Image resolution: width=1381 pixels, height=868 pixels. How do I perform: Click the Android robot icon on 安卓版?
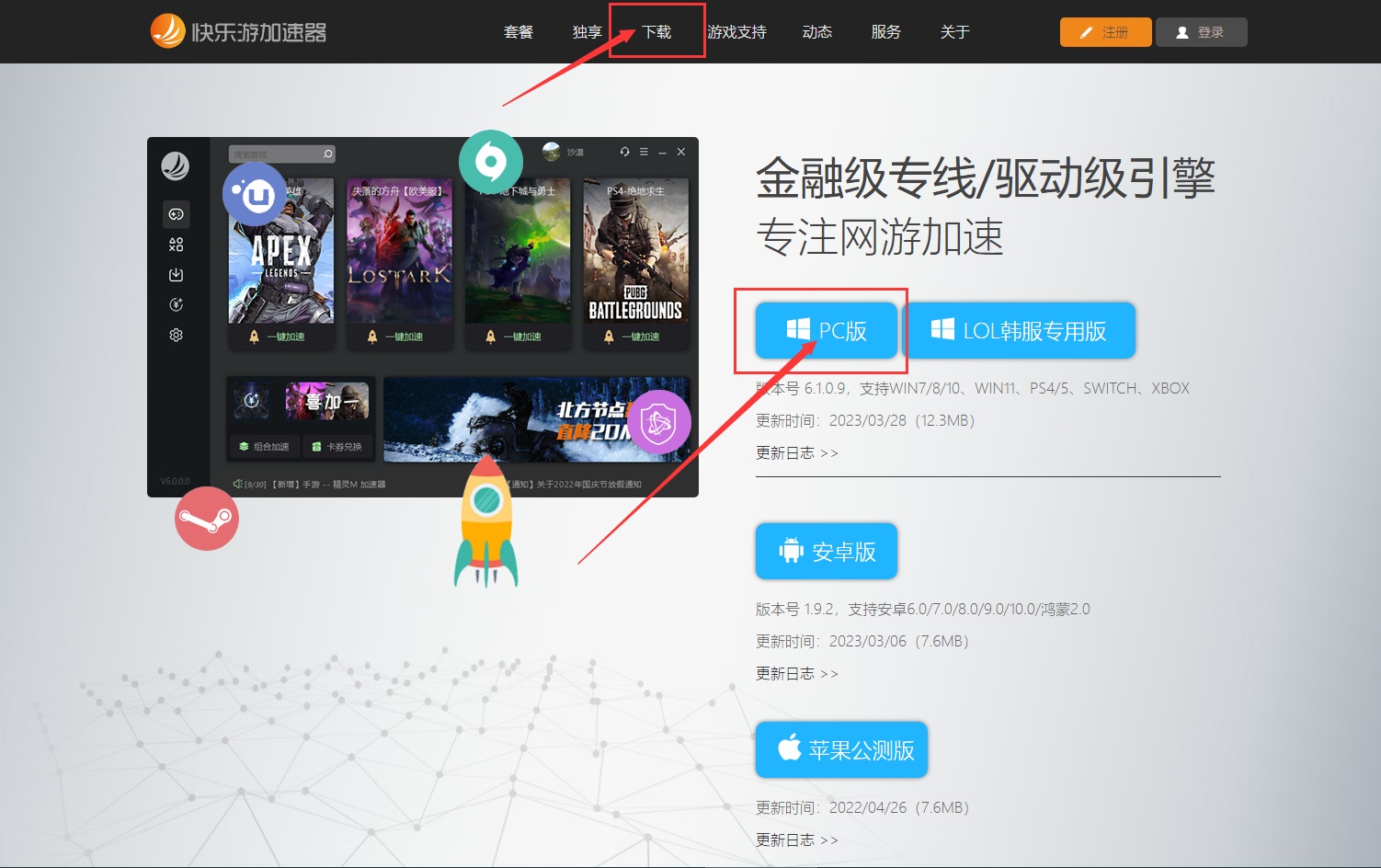(791, 550)
